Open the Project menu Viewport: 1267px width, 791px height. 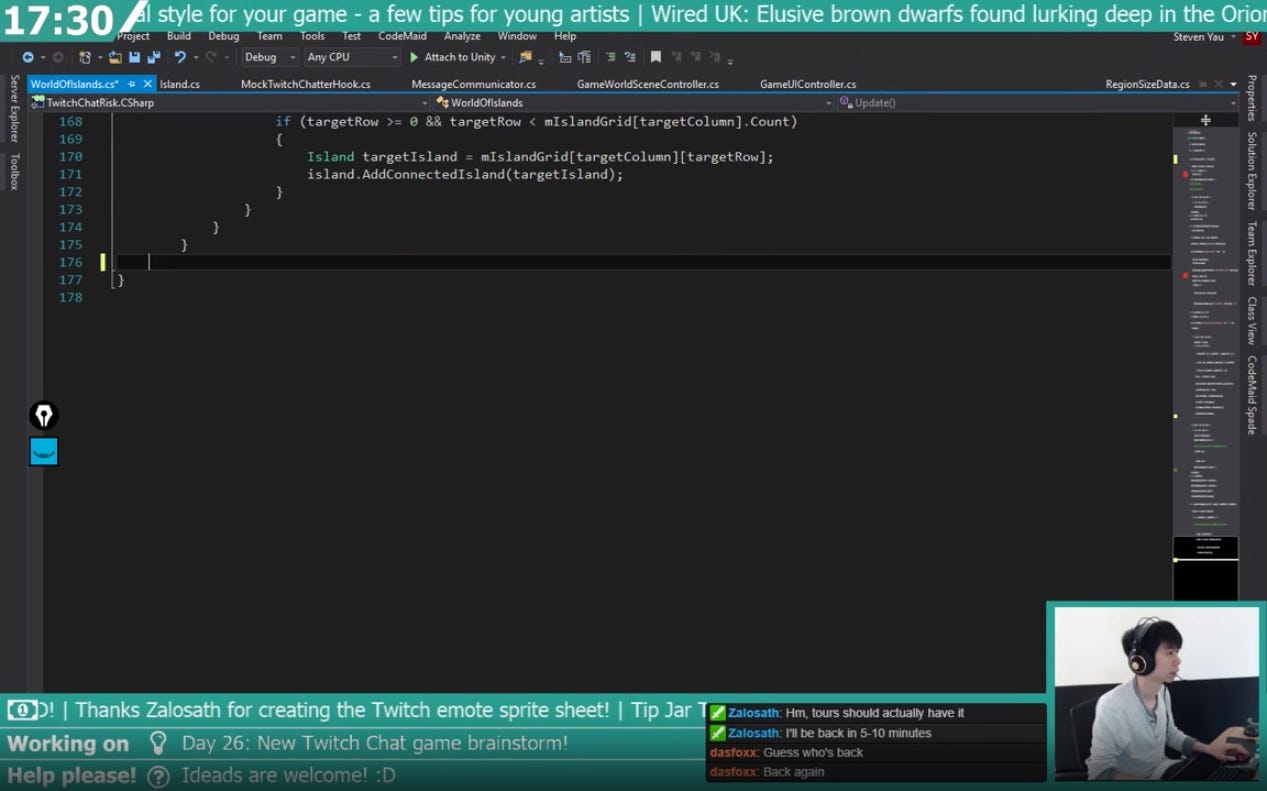point(133,36)
